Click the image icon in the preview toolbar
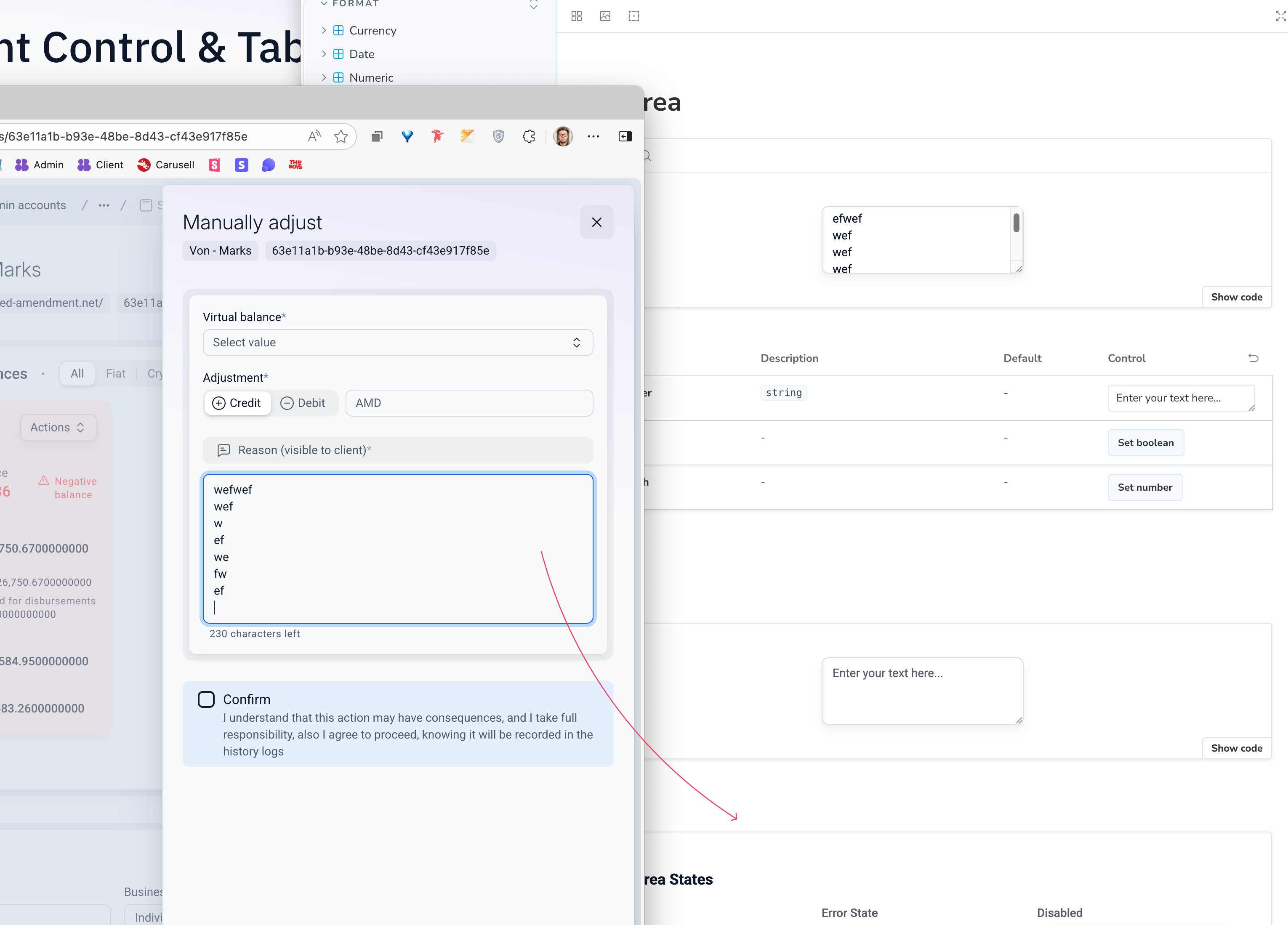The image size is (1288, 925). pos(605,16)
